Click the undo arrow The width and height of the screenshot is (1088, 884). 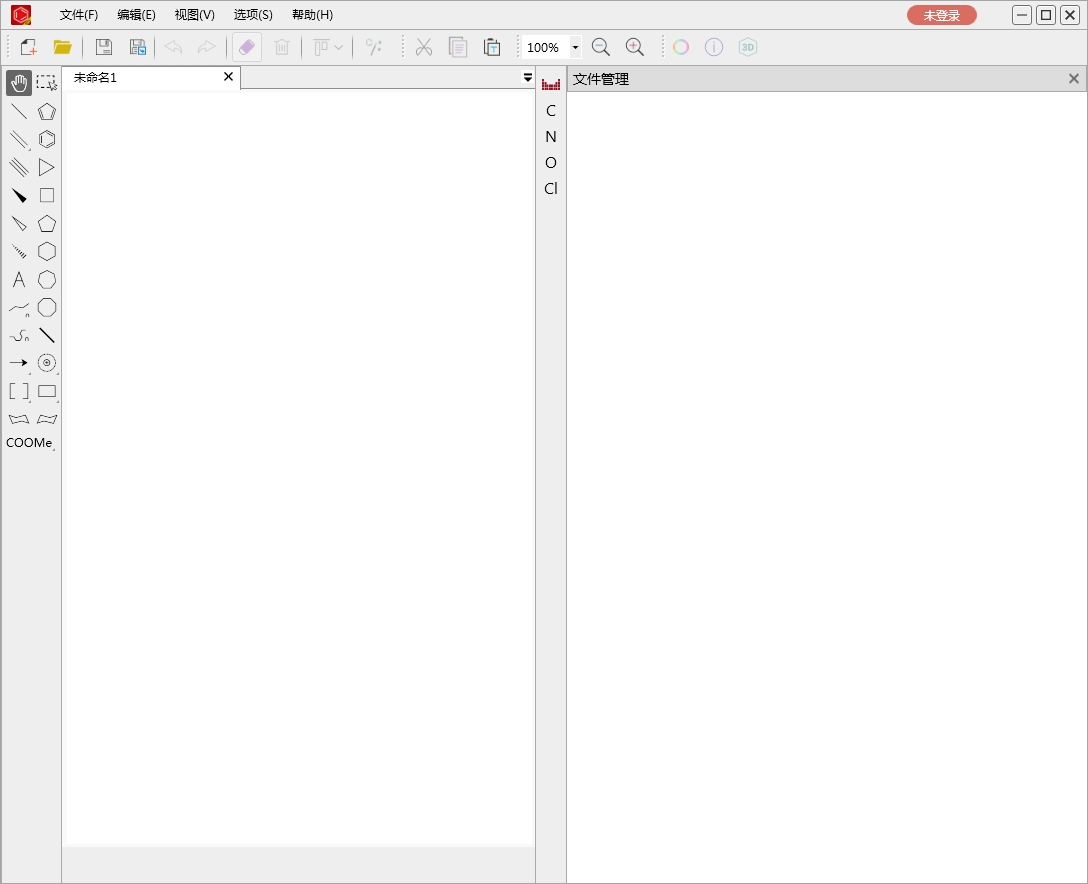(x=173, y=47)
